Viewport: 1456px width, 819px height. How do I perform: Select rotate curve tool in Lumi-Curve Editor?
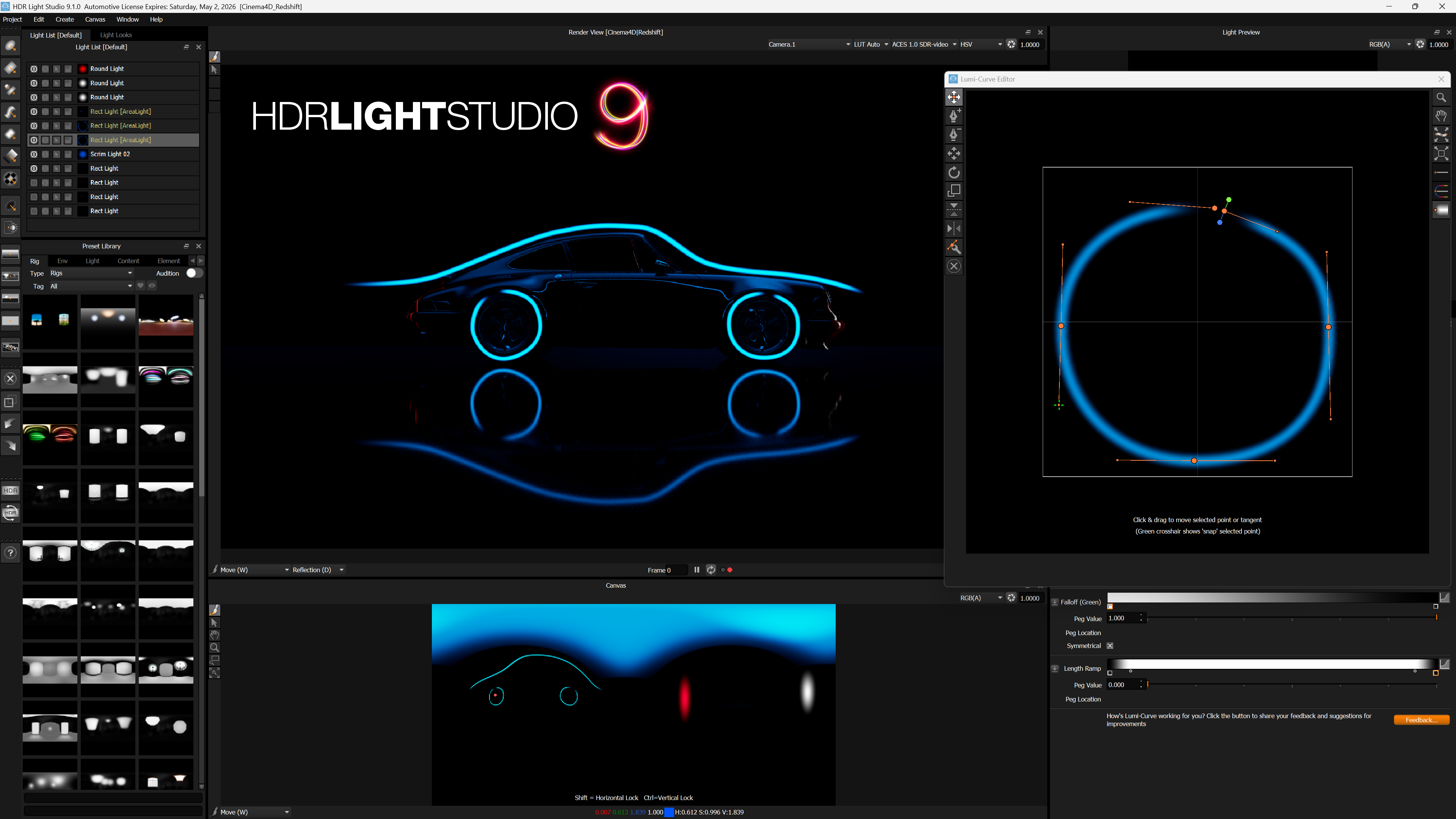tap(954, 173)
